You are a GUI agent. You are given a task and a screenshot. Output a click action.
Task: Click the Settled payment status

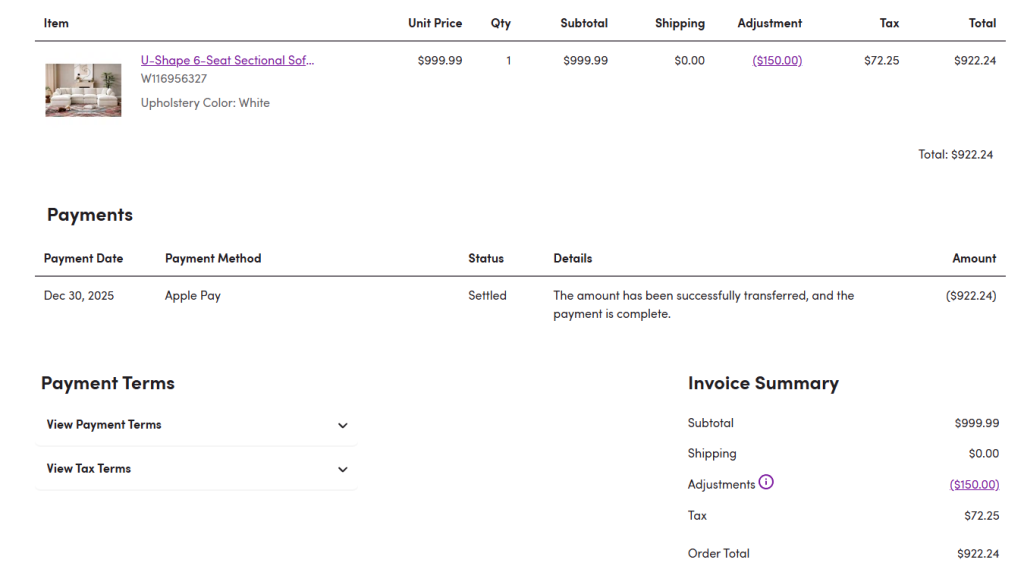pyautogui.click(x=487, y=296)
